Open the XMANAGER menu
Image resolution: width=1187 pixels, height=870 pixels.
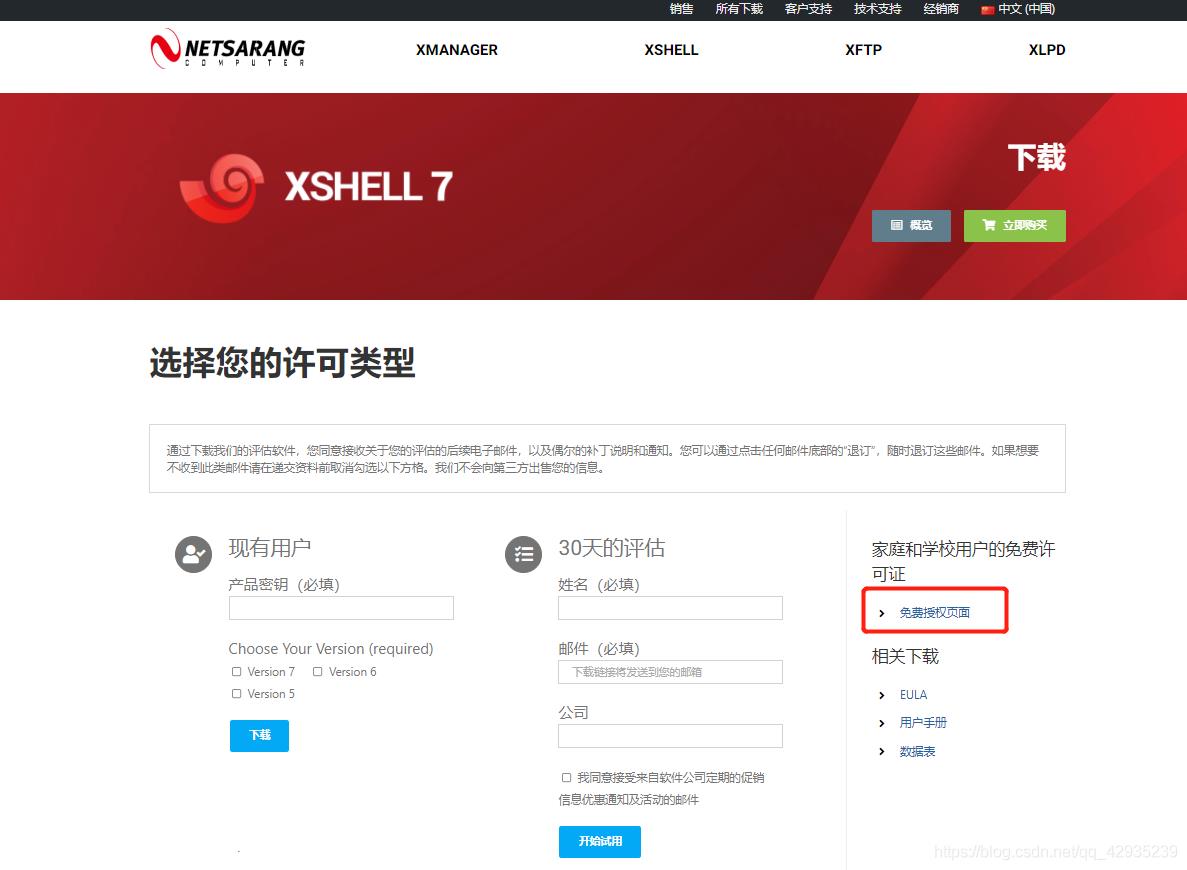tap(456, 50)
